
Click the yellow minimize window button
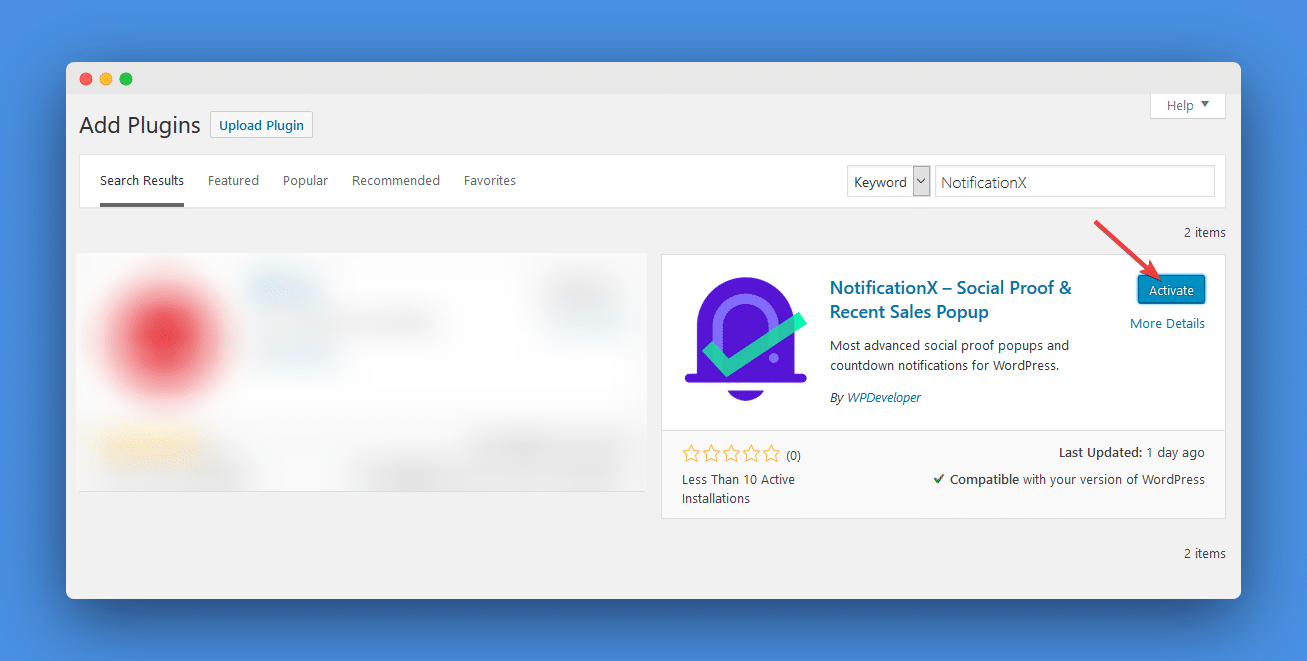(x=106, y=79)
